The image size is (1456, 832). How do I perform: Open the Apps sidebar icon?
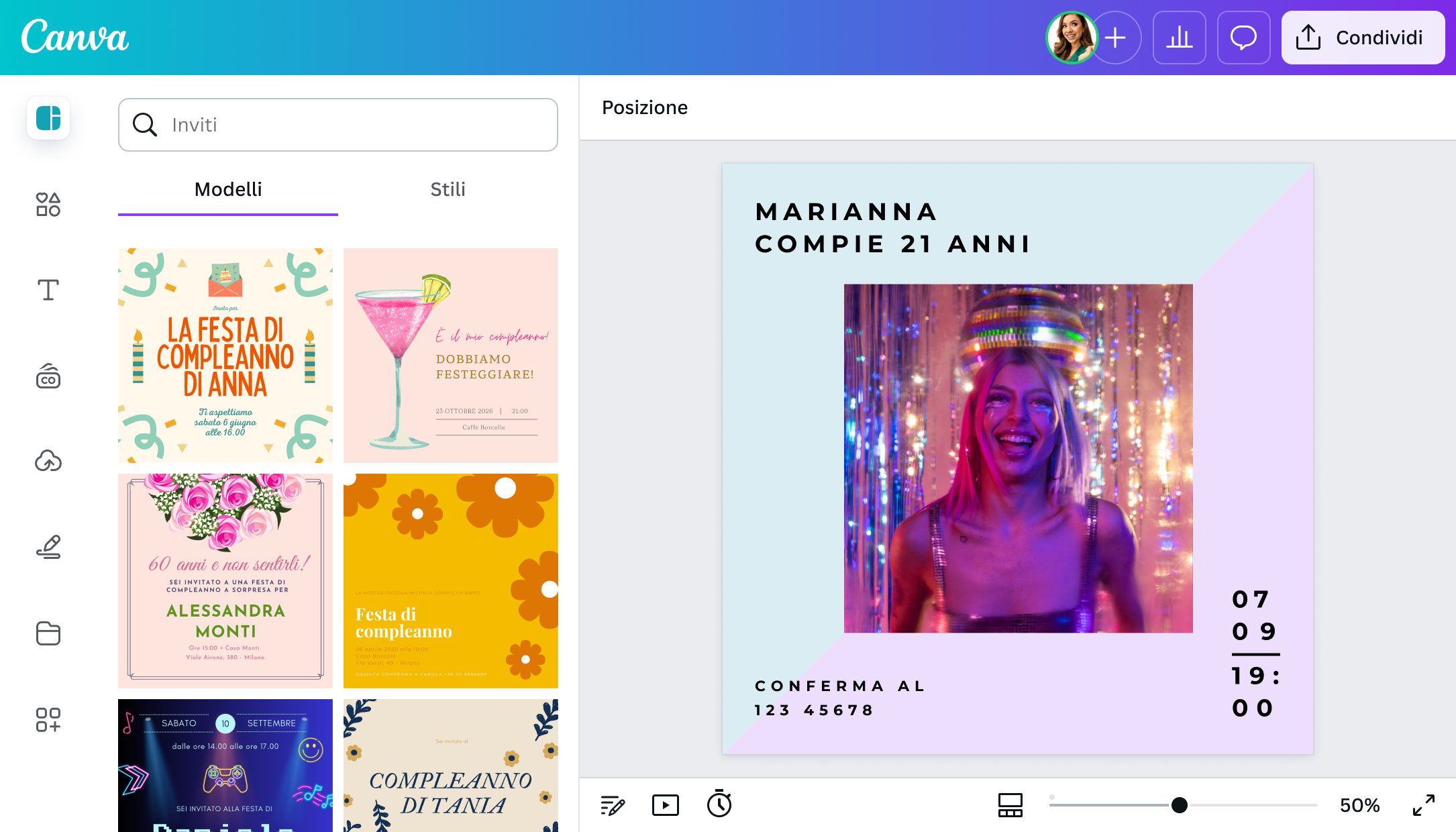coord(48,719)
